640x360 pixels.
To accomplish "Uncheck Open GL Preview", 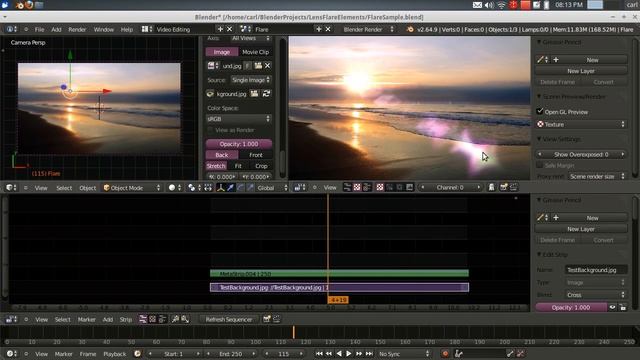I will click(540, 111).
